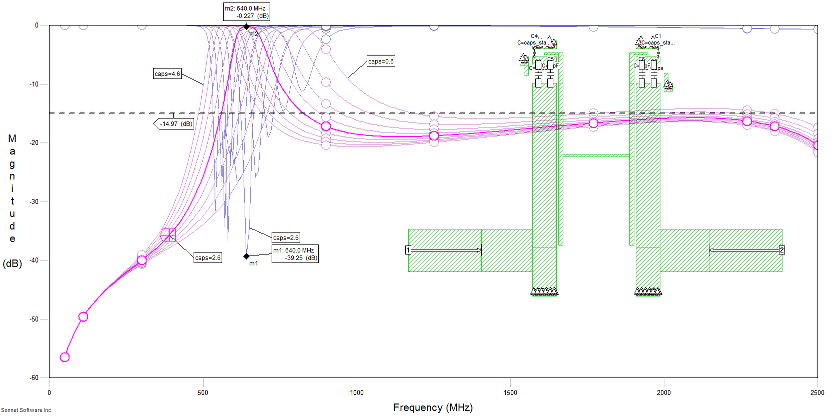Click the caps label directly above the m1 readout
Viewport: 832px width, 419px height.
286,237
